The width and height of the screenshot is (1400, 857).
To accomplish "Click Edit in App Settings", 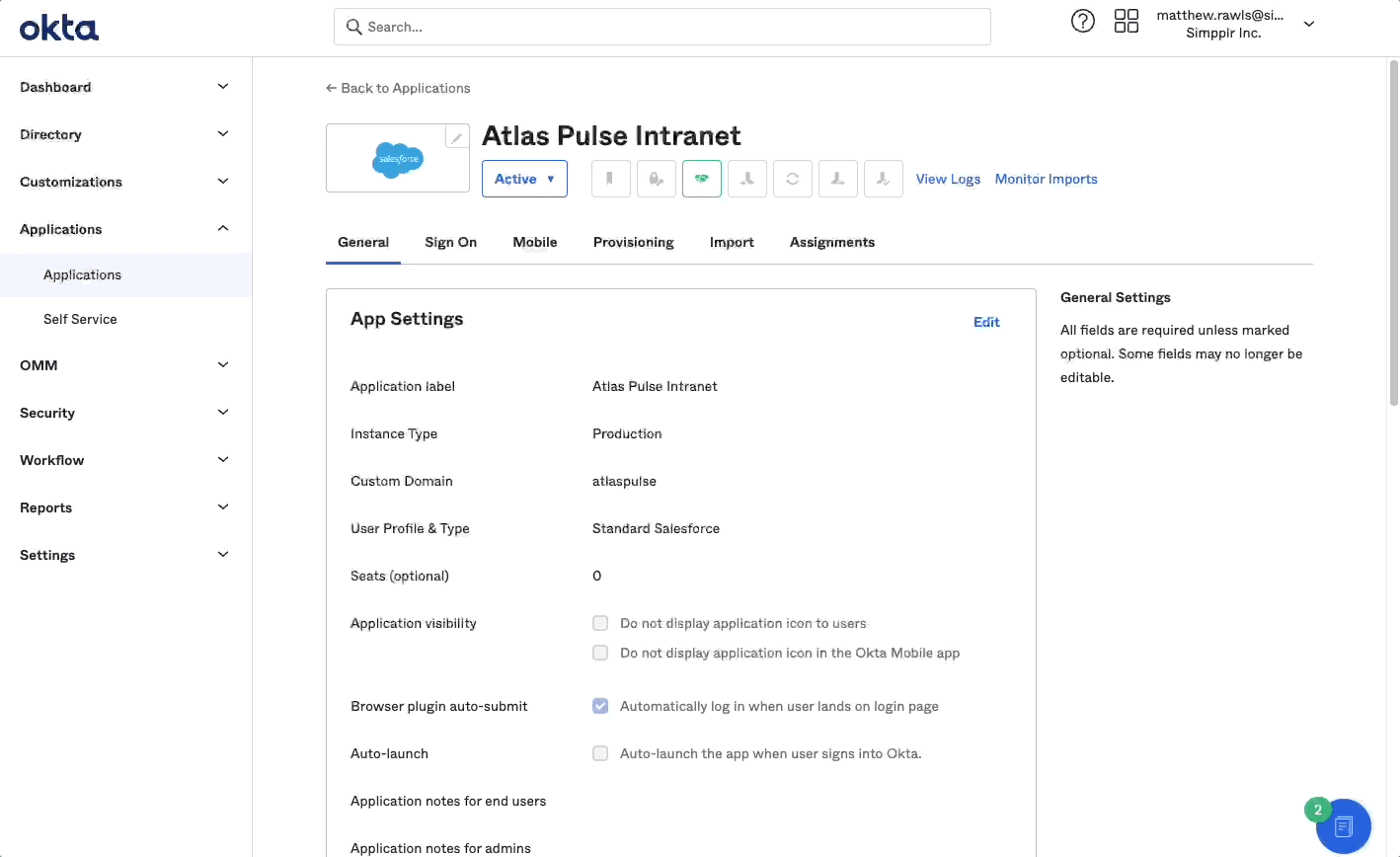I will pyautogui.click(x=986, y=322).
